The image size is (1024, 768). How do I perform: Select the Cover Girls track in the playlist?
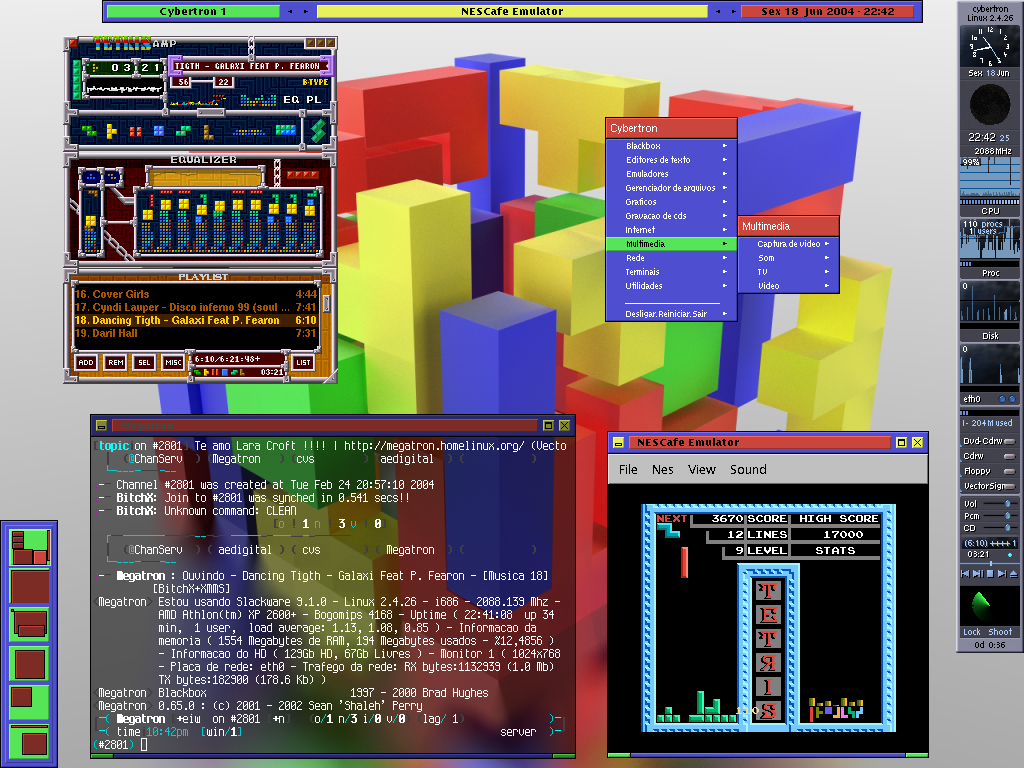coord(195,294)
